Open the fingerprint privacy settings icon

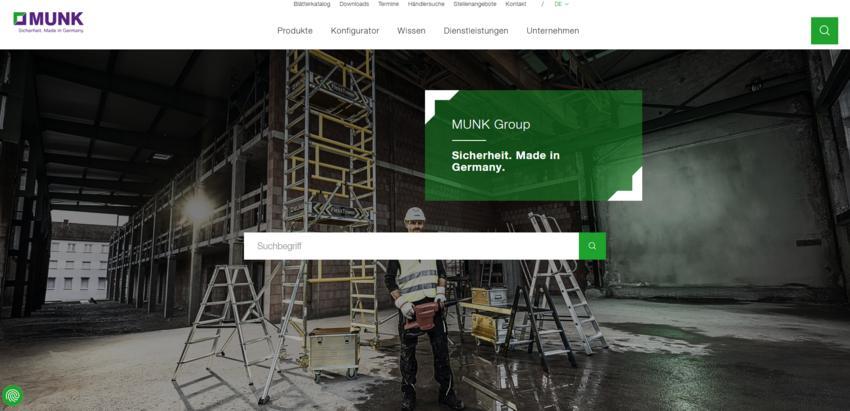[12, 396]
